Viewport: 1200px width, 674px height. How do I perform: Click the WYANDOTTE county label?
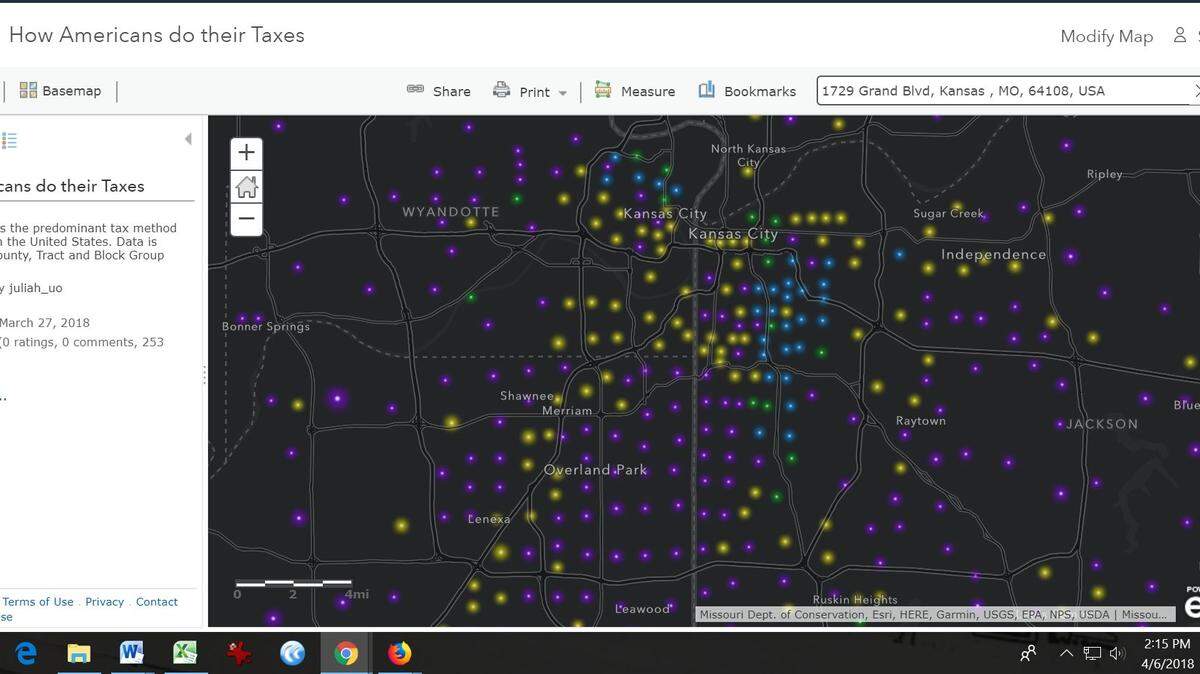point(451,212)
